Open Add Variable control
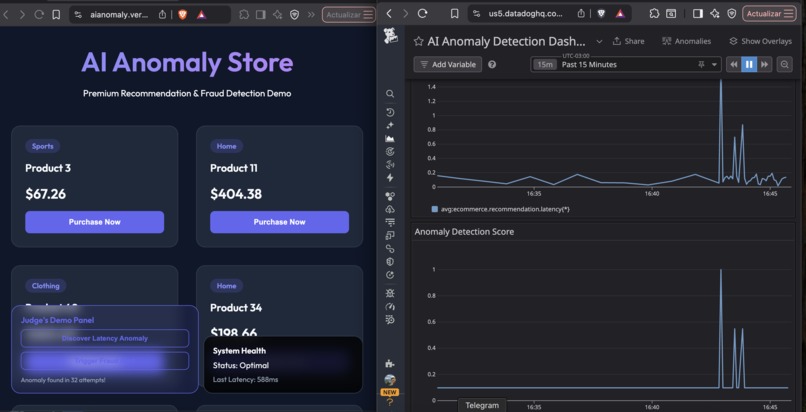 (448, 65)
